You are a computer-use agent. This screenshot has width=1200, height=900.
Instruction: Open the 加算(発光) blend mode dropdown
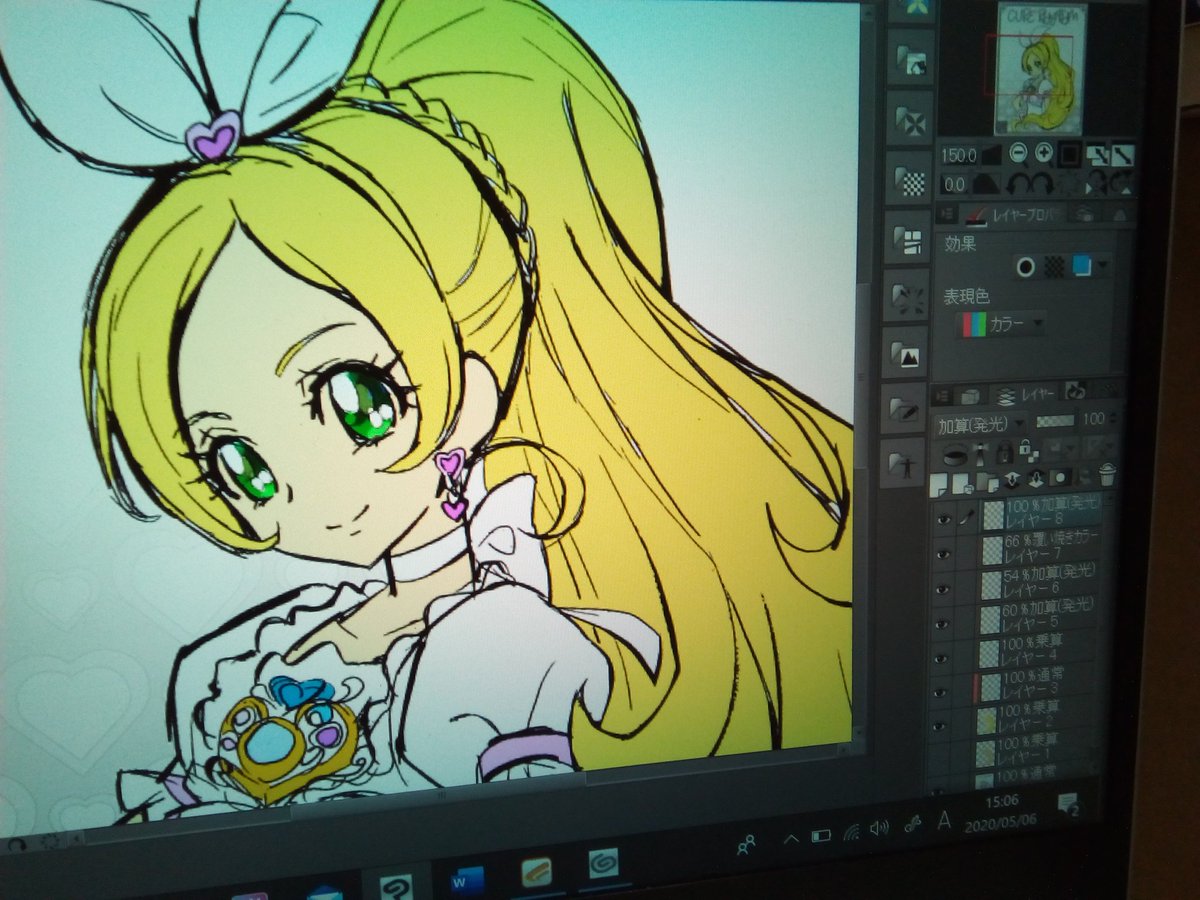(979, 424)
